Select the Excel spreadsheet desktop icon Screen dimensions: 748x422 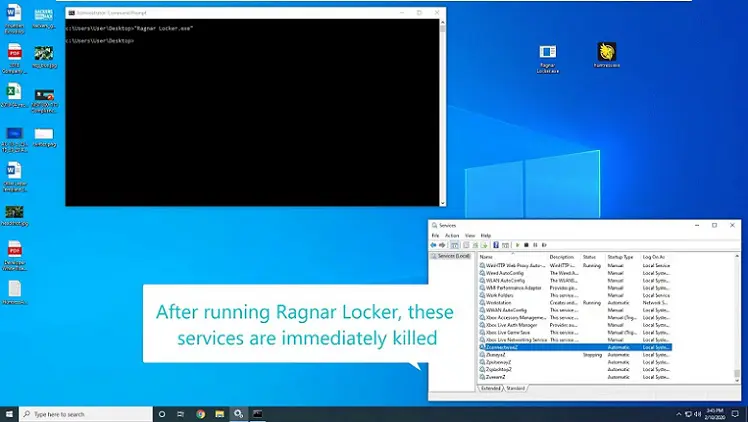(x=14, y=94)
